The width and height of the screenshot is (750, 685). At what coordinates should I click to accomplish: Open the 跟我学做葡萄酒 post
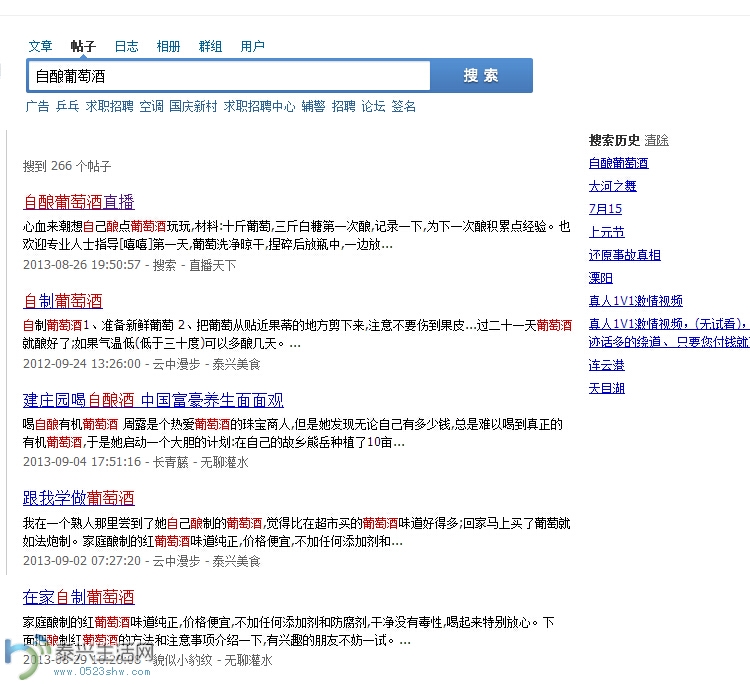78,498
